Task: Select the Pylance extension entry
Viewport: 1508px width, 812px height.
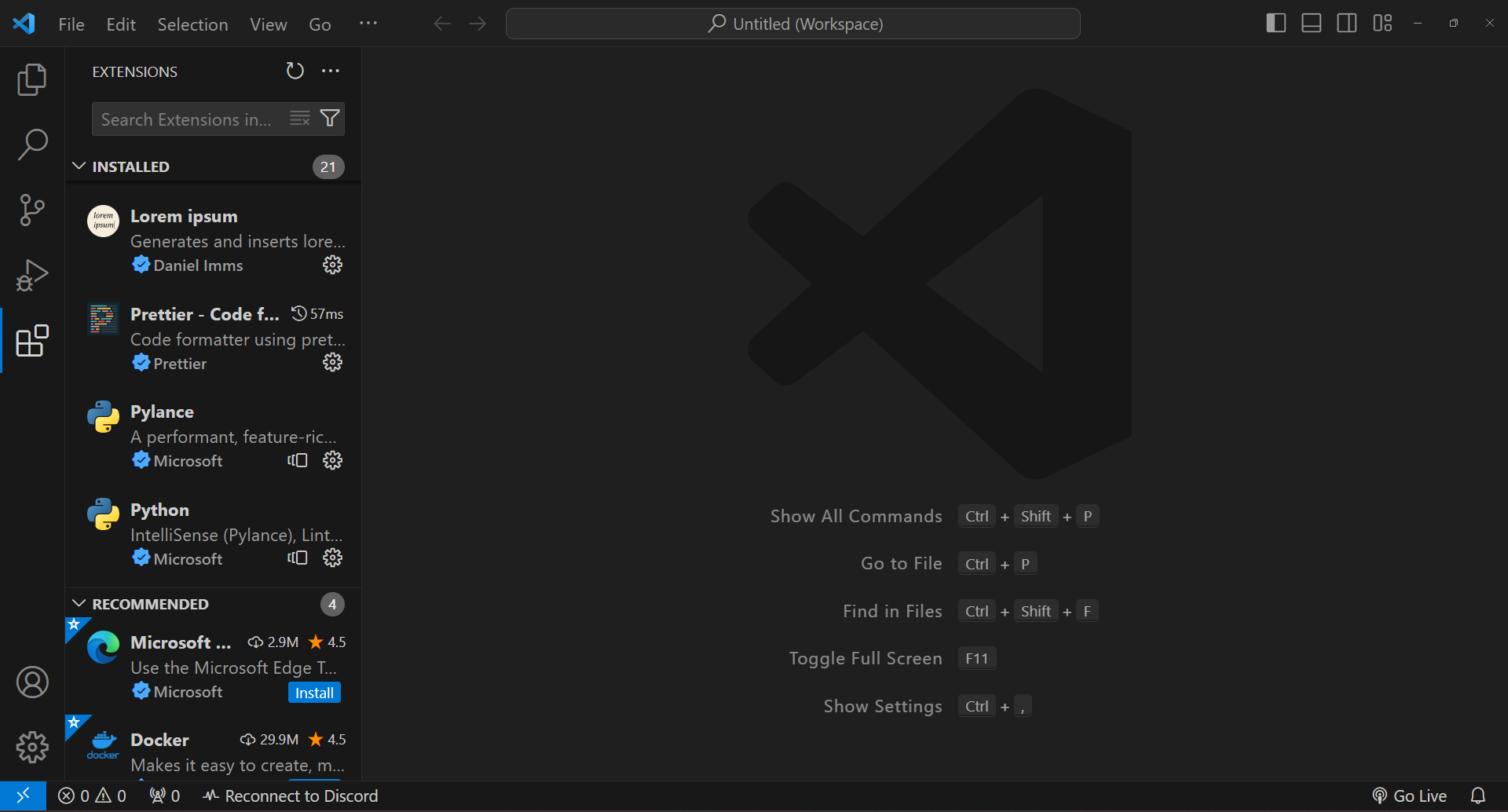Action: coord(213,436)
